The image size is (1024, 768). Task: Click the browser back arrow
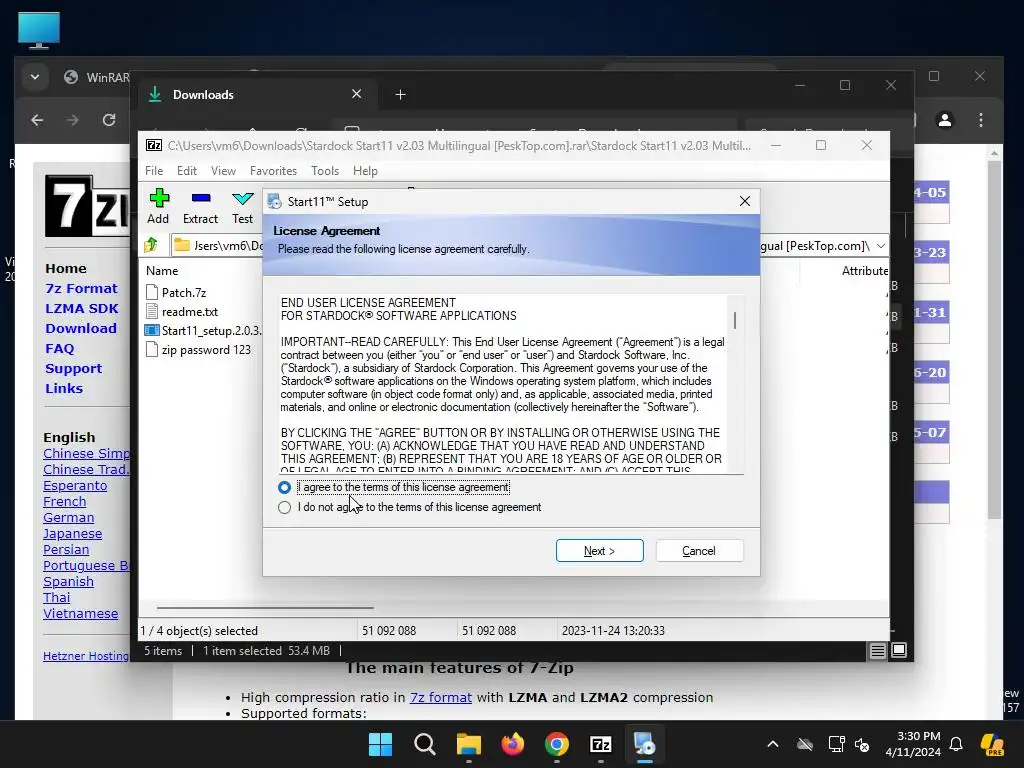pyautogui.click(x=37, y=120)
